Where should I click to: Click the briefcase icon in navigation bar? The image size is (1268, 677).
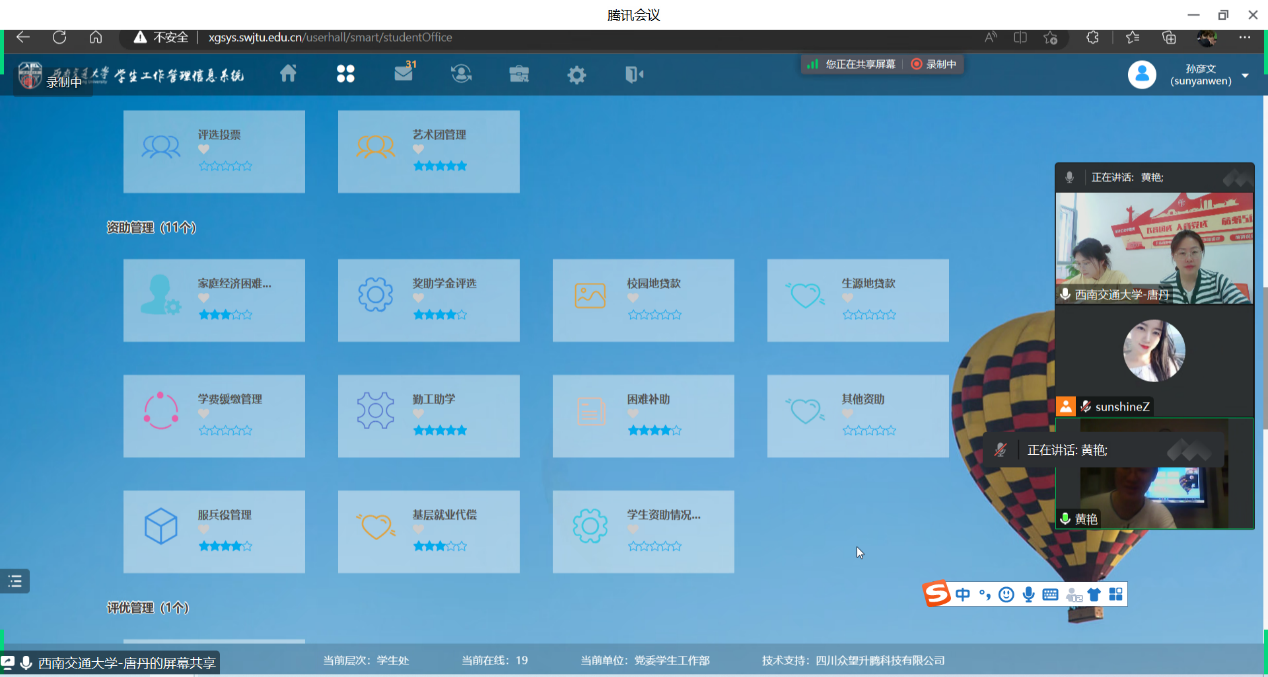[x=519, y=75]
